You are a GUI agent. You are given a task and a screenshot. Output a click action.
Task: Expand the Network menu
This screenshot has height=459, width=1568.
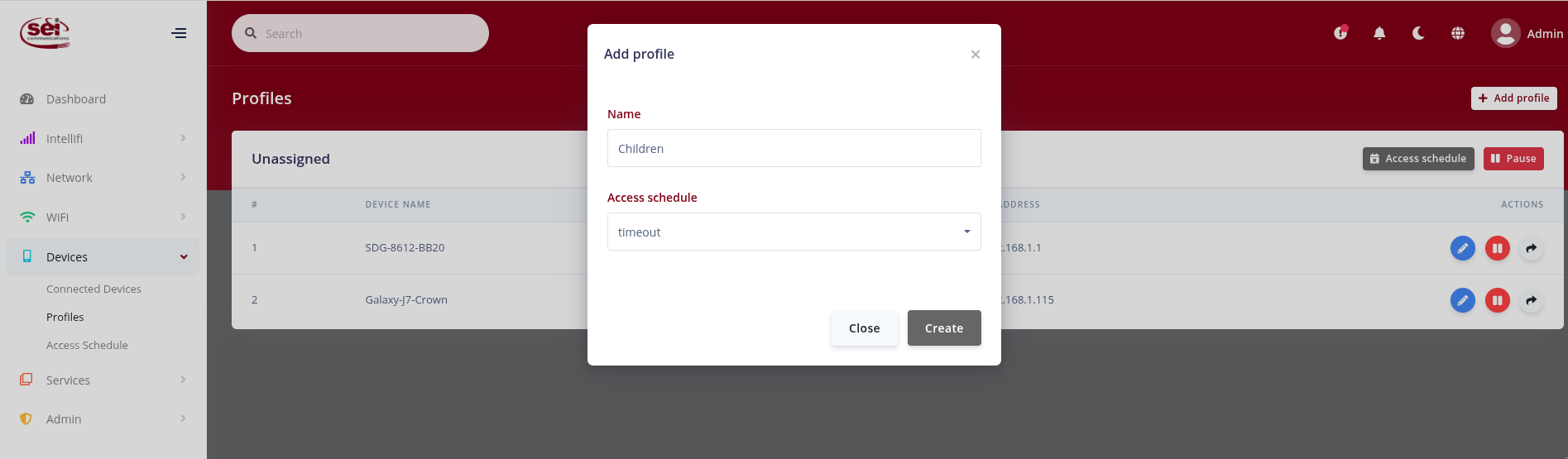pos(103,178)
